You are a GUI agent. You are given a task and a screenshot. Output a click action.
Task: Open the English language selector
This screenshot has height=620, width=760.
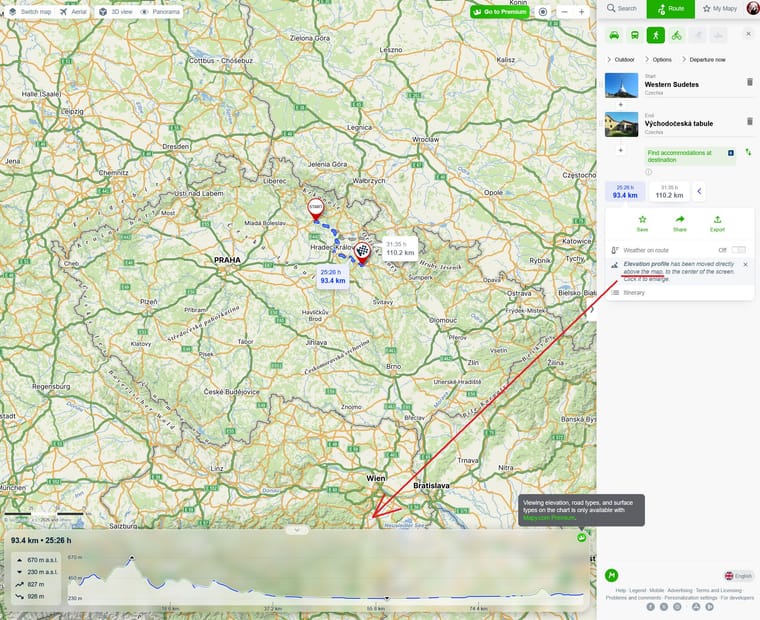[738, 575]
